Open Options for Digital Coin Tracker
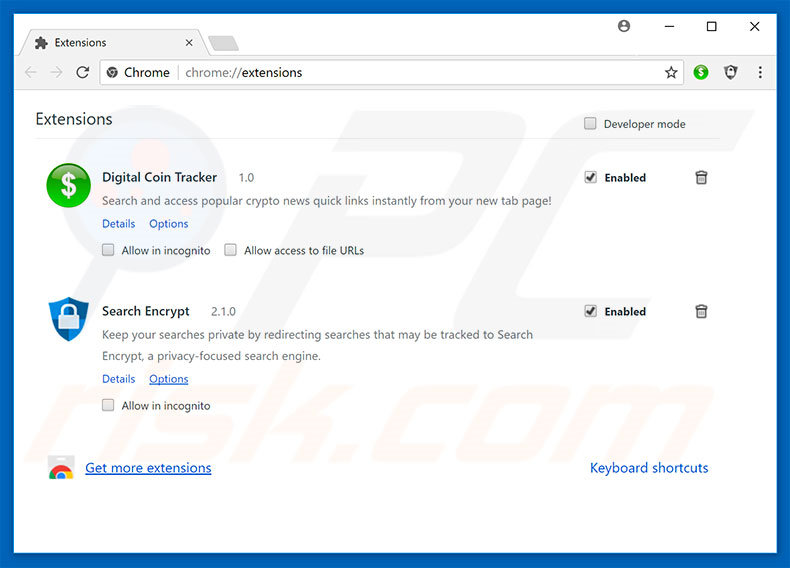 168,224
